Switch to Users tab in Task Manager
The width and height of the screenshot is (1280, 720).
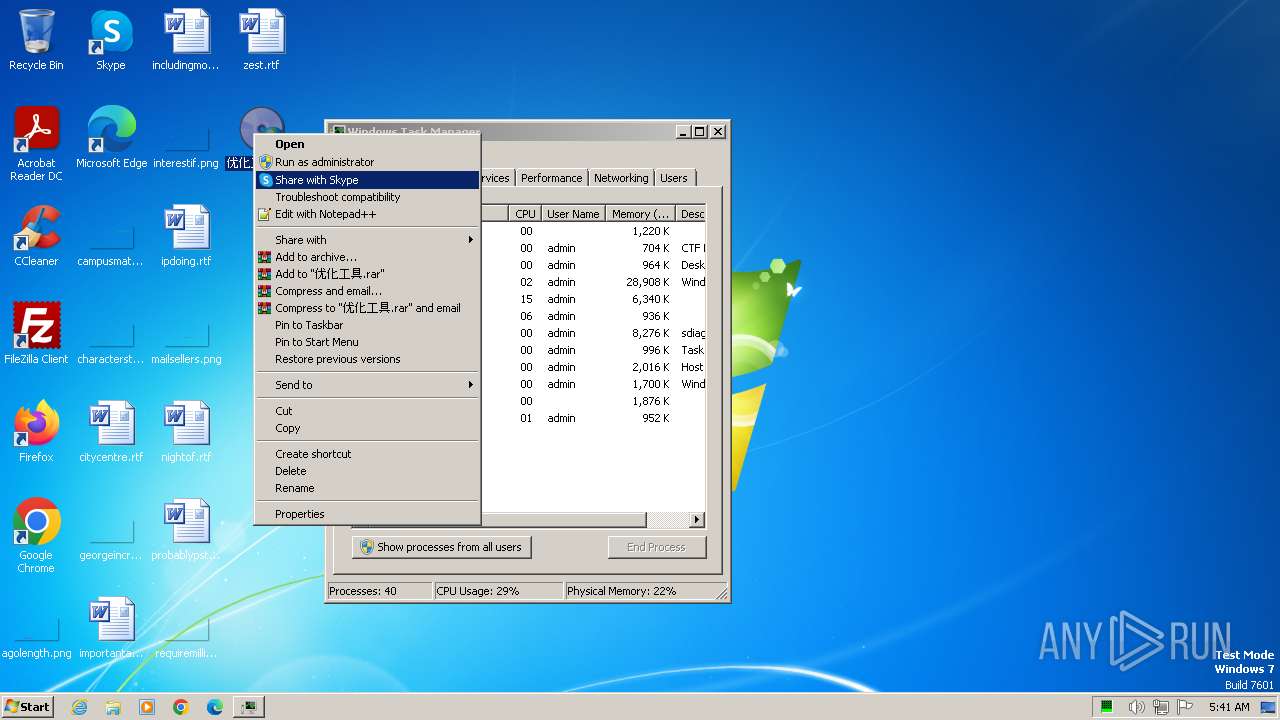pos(674,178)
